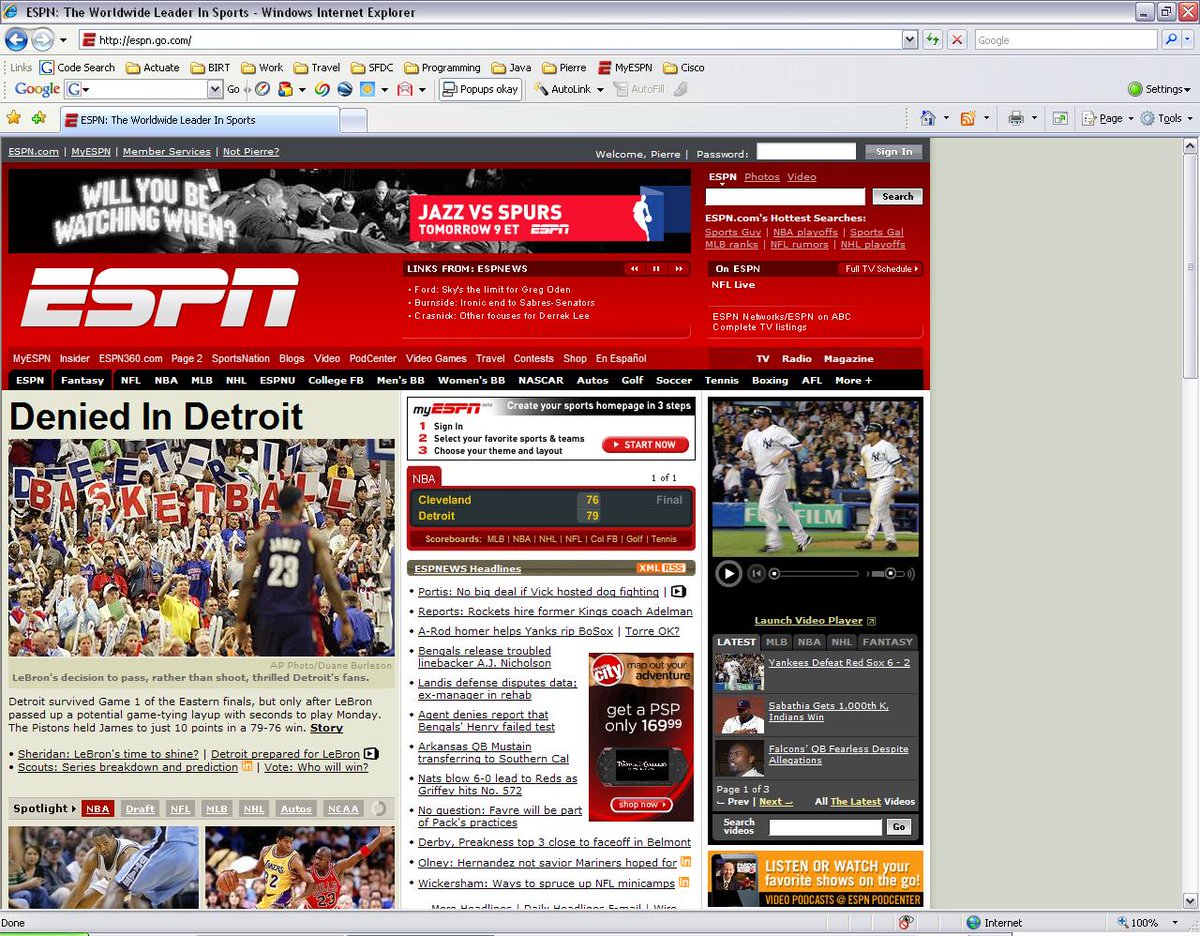Image resolution: width=1200 pixels, height=936 pixels.
Task: Click the green Settings indicator in Google toolbar
Action: click(1135, 89)
